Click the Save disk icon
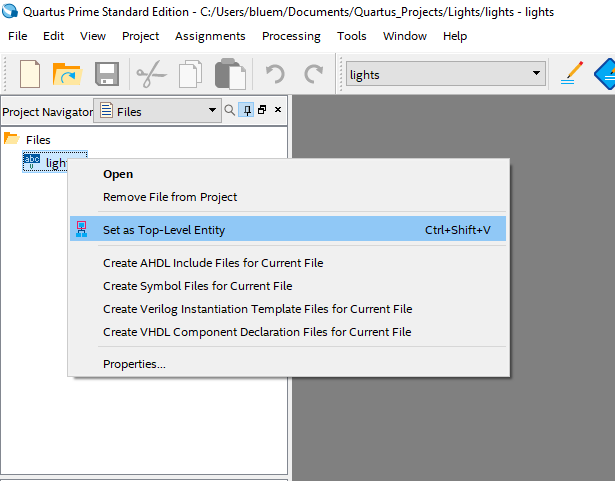 pos(108,74)
